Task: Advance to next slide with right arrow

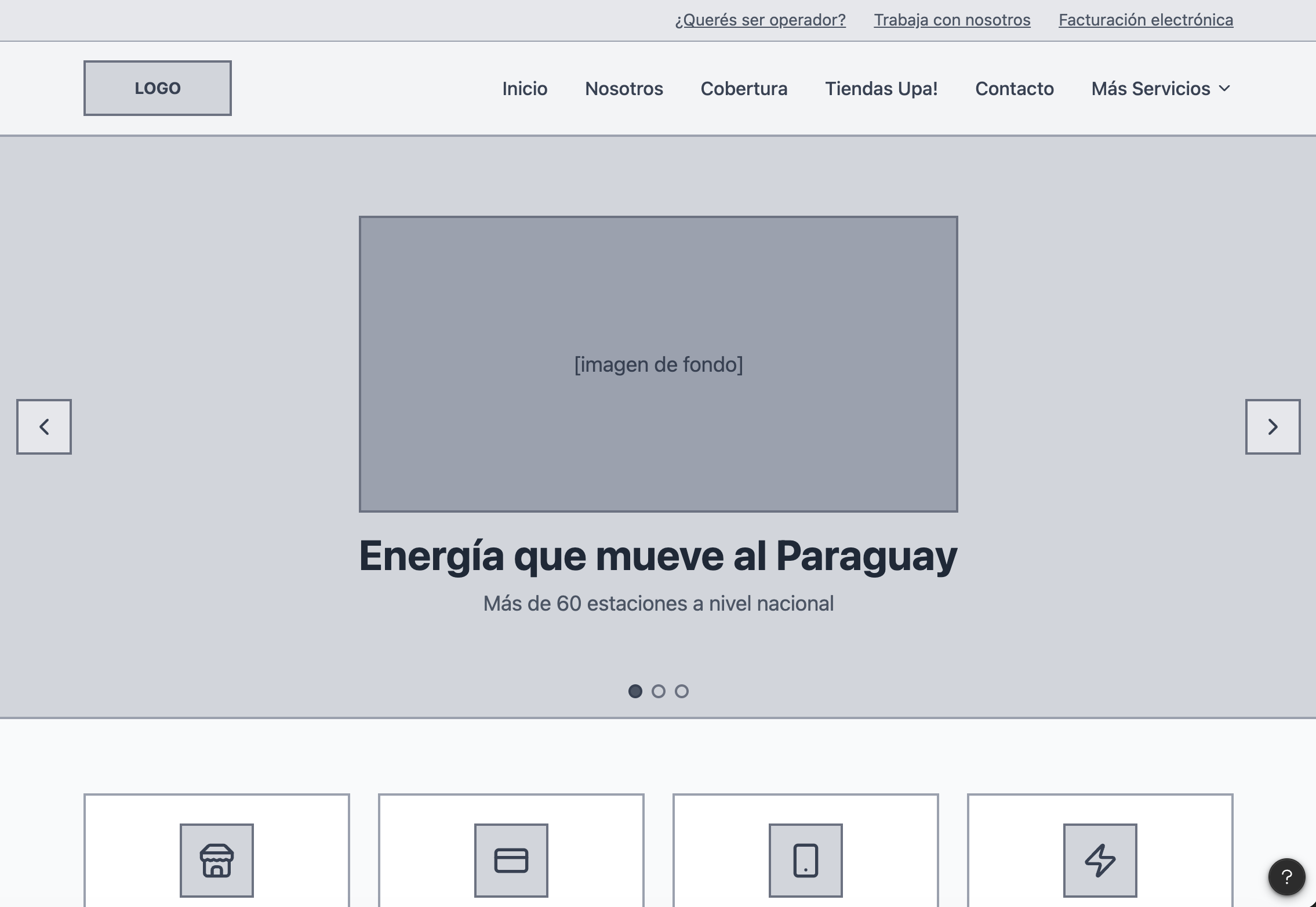Action: click(x=1273, y=427)
